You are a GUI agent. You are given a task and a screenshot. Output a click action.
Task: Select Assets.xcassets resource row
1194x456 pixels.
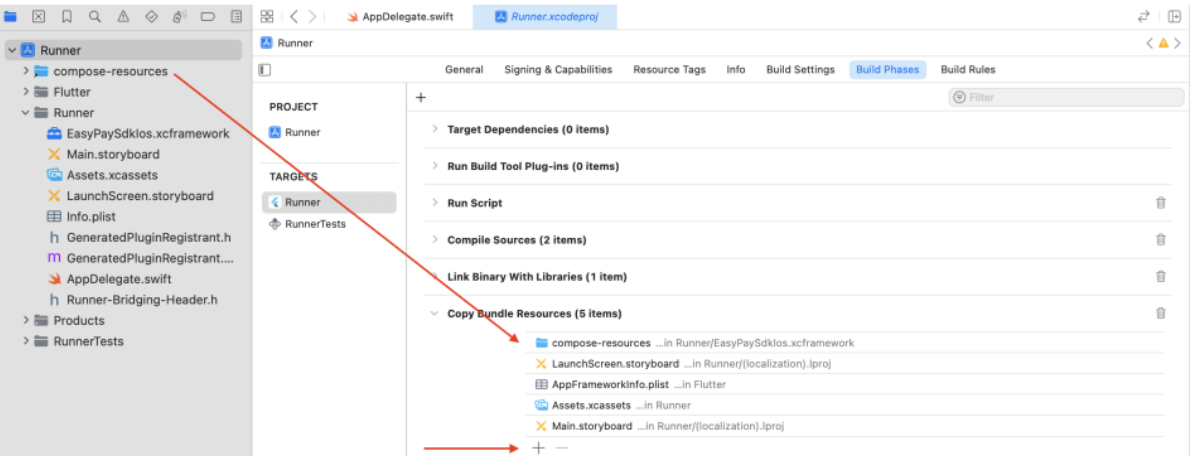pos(845,405)
